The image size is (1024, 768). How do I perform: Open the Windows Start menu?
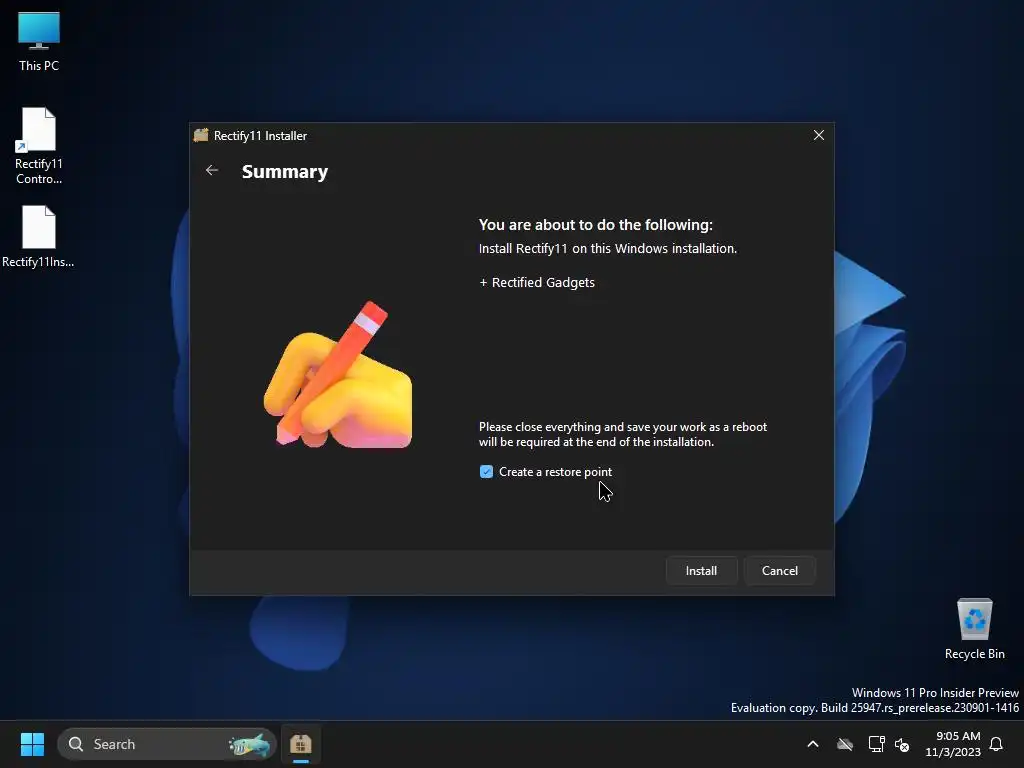(32, 744)
